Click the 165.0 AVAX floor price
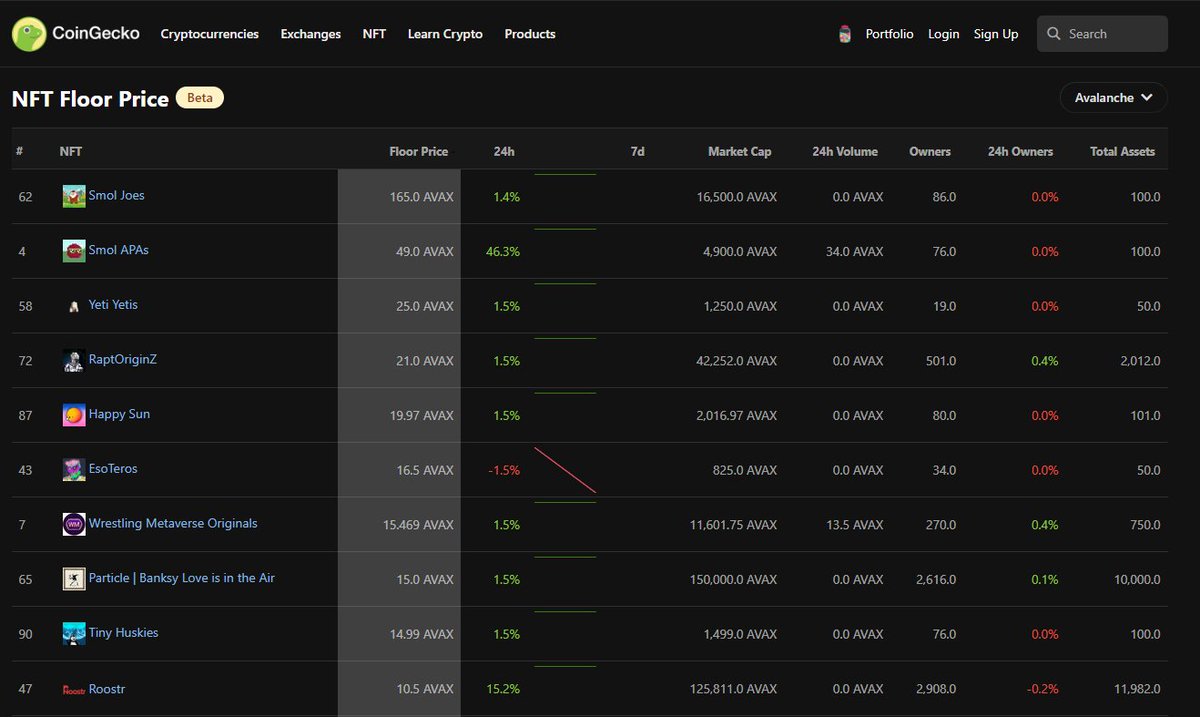1200x717 pixels. 422,197
